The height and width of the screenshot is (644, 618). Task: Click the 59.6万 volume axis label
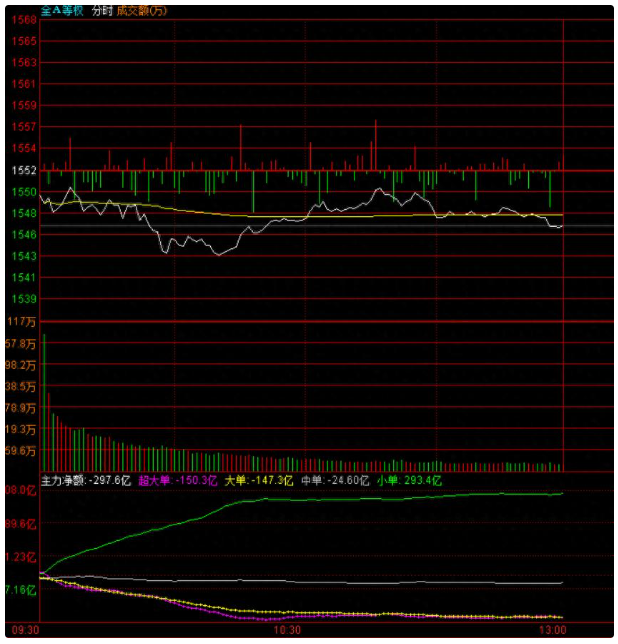coord(22,451)
